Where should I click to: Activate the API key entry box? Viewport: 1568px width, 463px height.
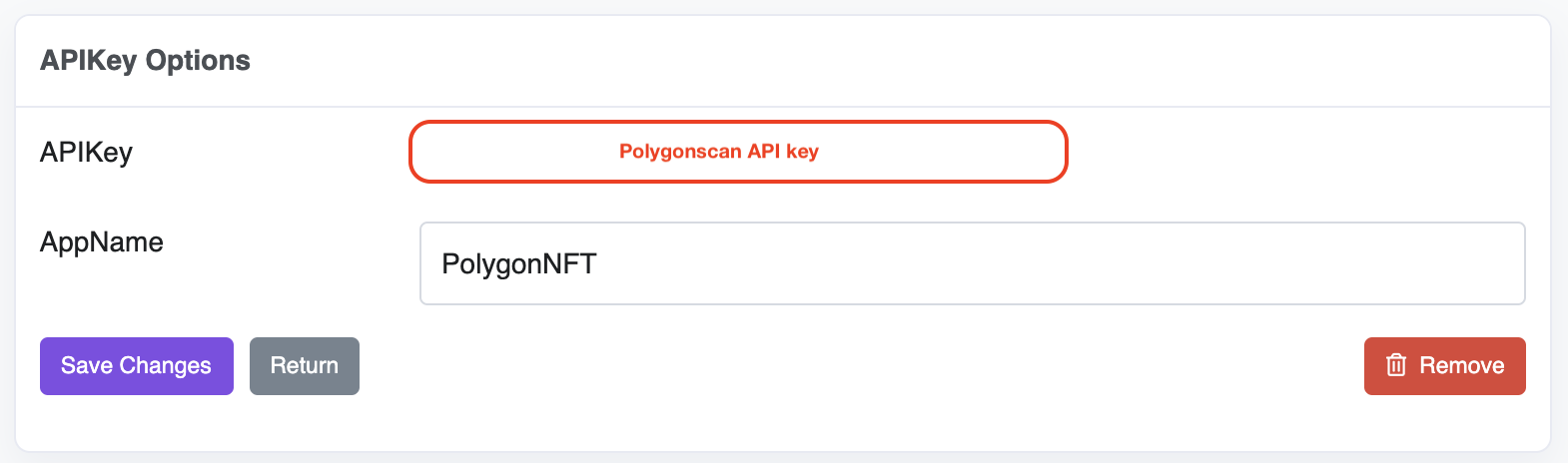tap(738, 152)
